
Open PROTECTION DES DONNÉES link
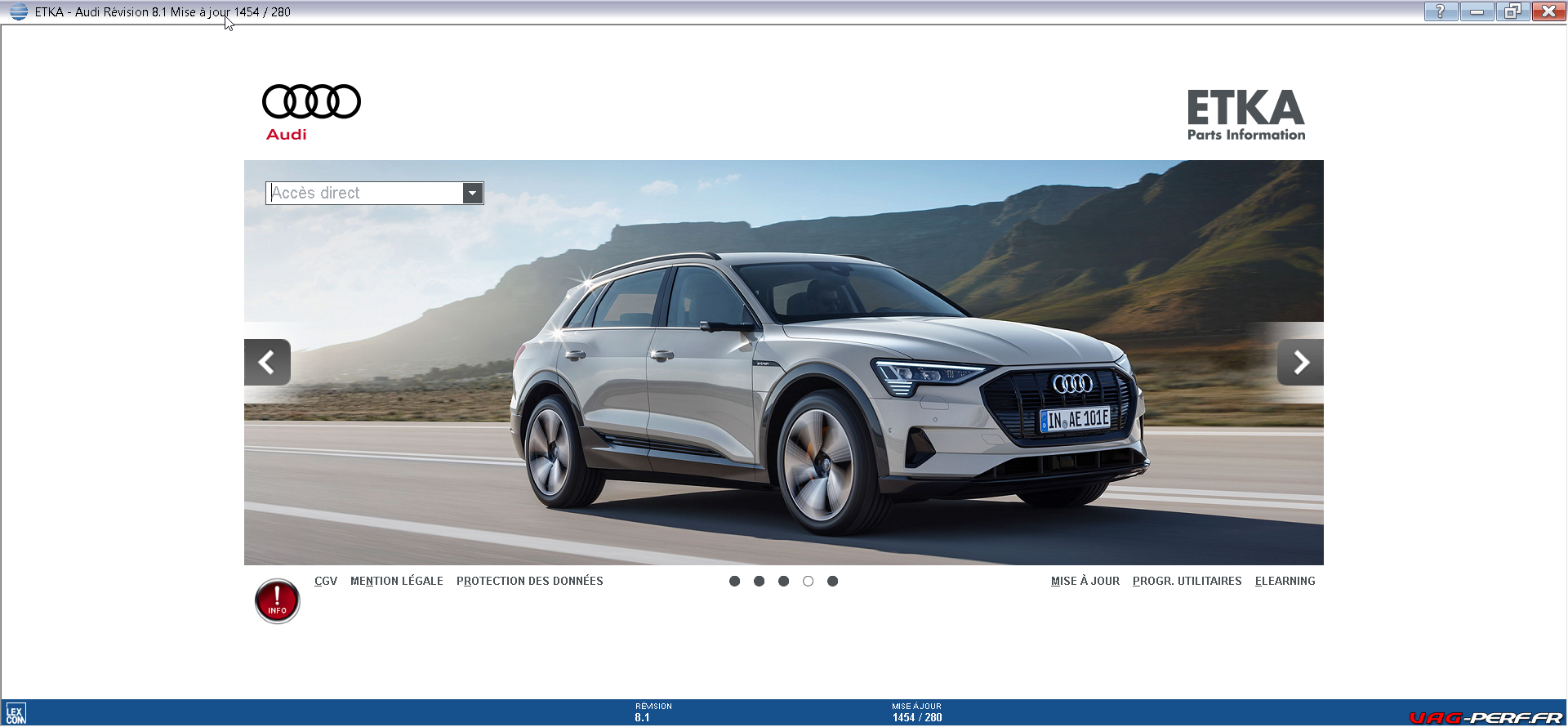click(530, 582)
